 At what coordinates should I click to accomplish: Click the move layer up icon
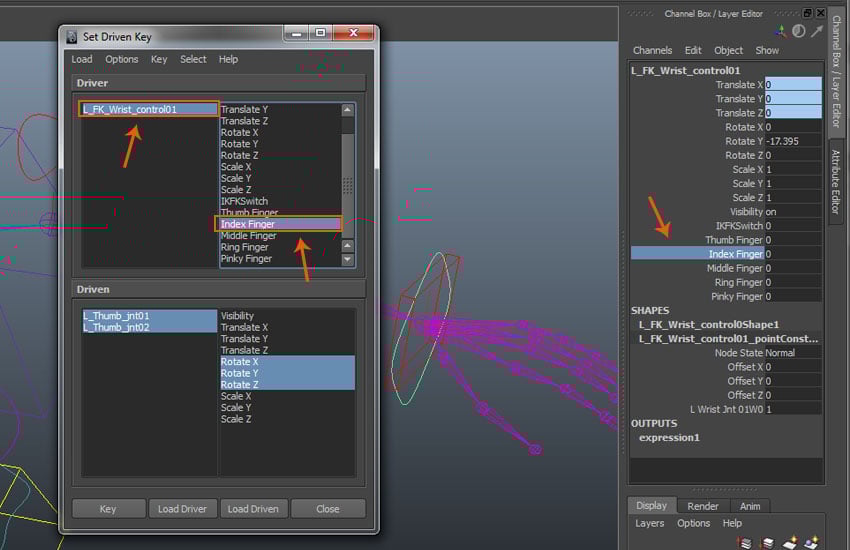click(x=746, y=542)
